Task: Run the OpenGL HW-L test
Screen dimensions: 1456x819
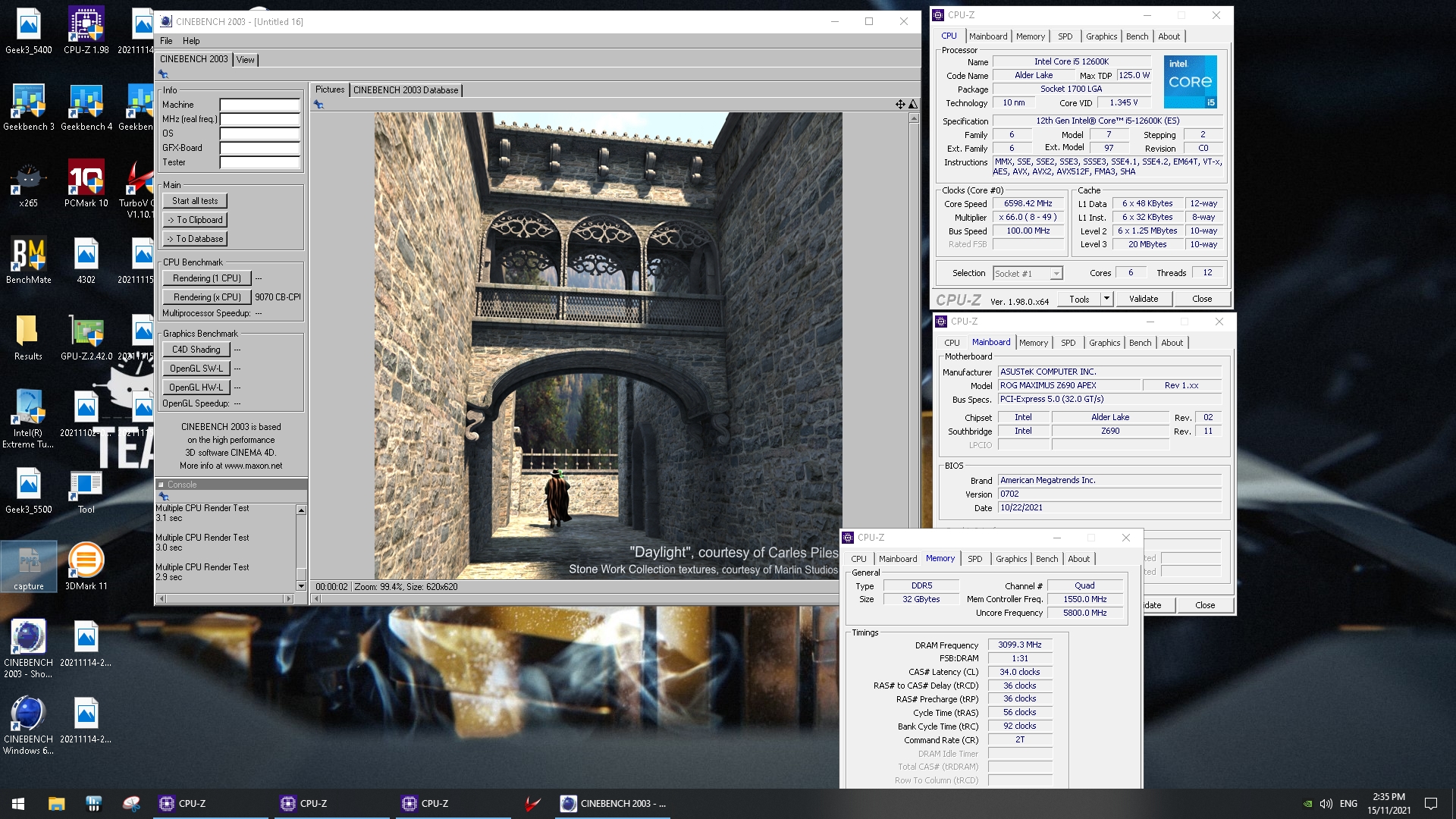Action: [196, 388]
